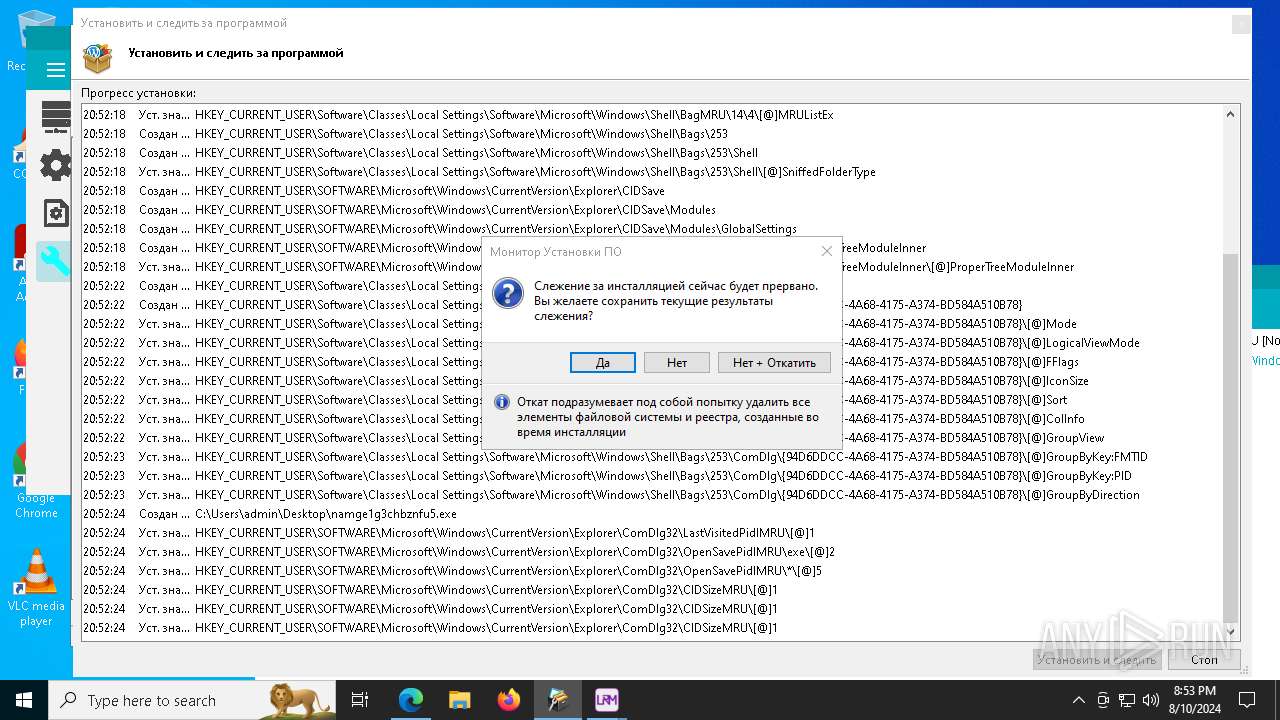Screen dimensions: 1280x720
Task: Open the hamburger menu in sidebar
Action: click(56, 70)
